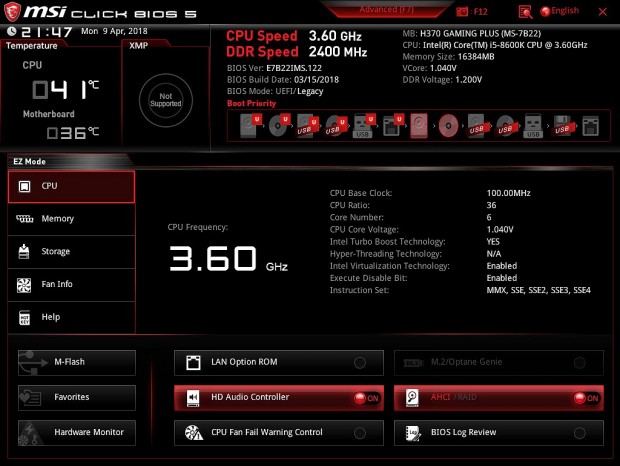The height and width of the screenshot is (466, 620).
Task: Click Intel Turbo Boost Technology YES value
Action: [x=493, y=241]
